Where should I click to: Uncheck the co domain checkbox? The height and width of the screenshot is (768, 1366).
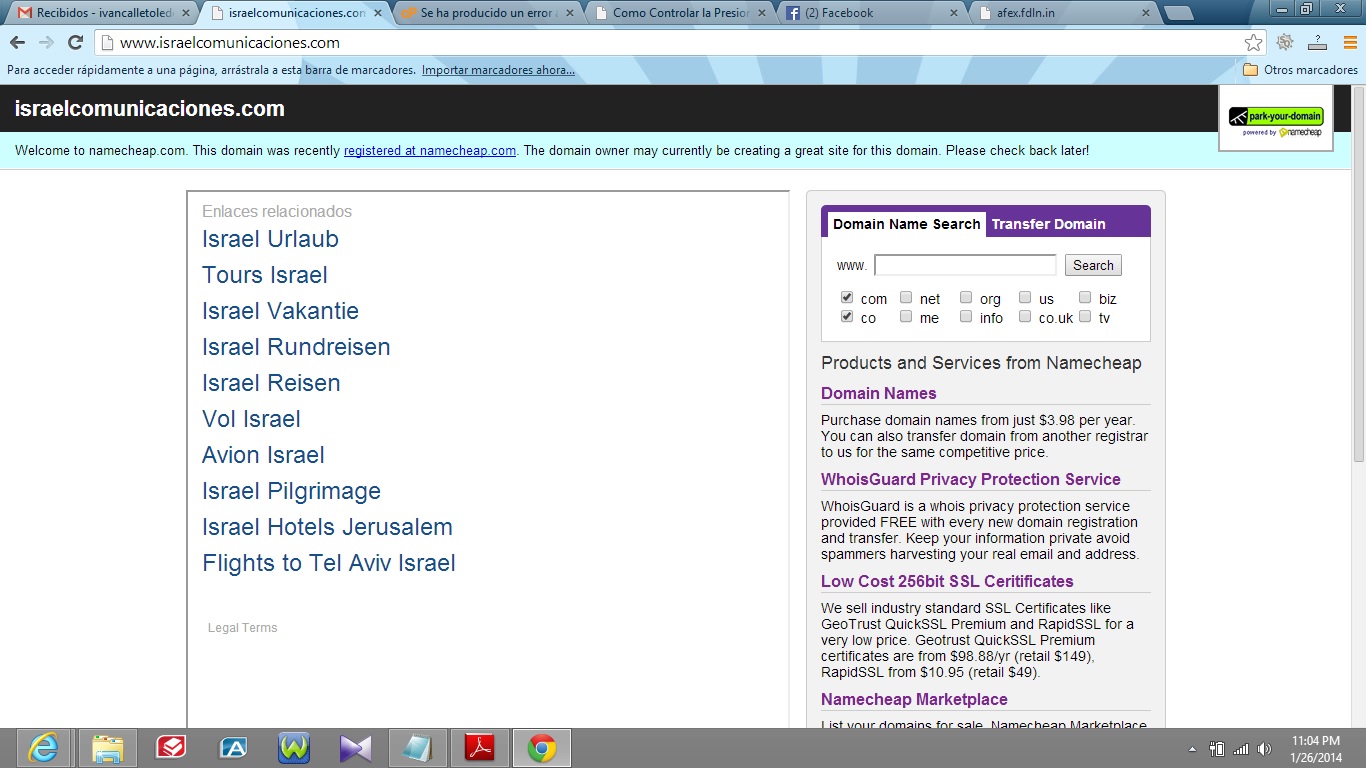847,316
